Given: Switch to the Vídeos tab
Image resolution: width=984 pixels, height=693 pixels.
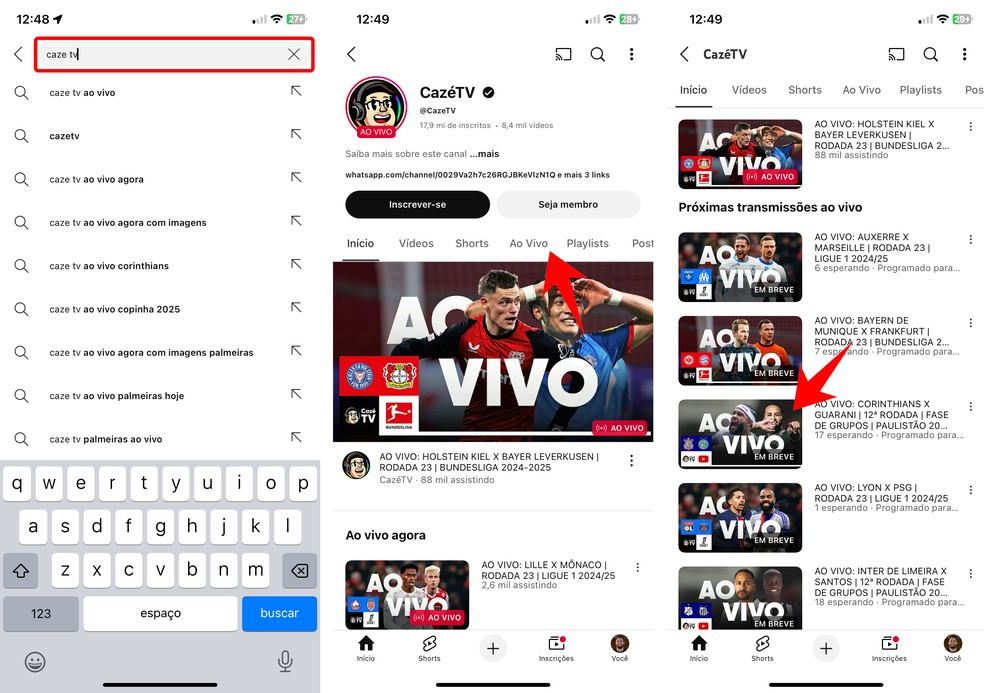Looking at the screenshot, I should (x=415, y=243).
